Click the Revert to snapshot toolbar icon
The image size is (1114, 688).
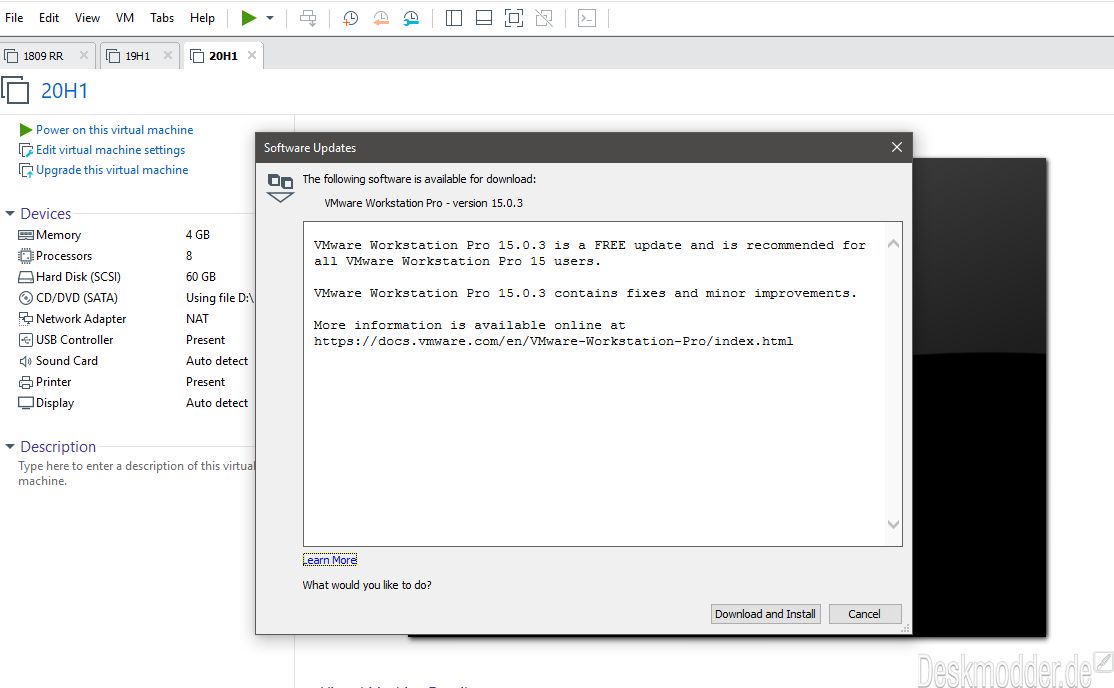pos(381,18)
